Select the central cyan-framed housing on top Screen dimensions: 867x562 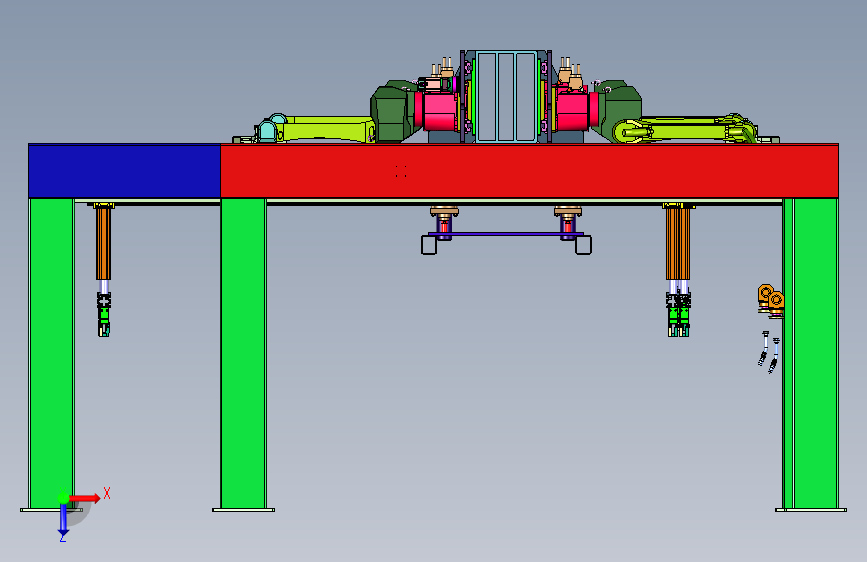[506, 96]
